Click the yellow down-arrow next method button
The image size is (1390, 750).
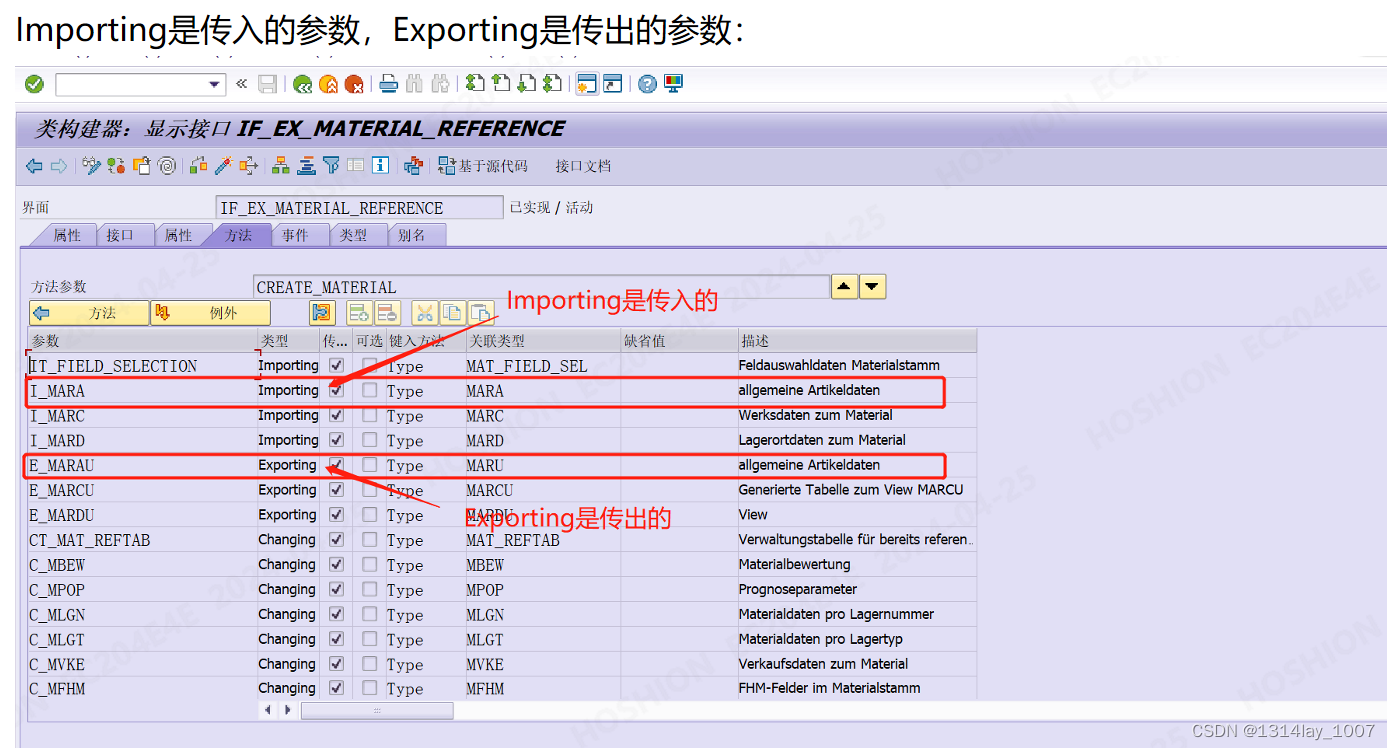873,287
